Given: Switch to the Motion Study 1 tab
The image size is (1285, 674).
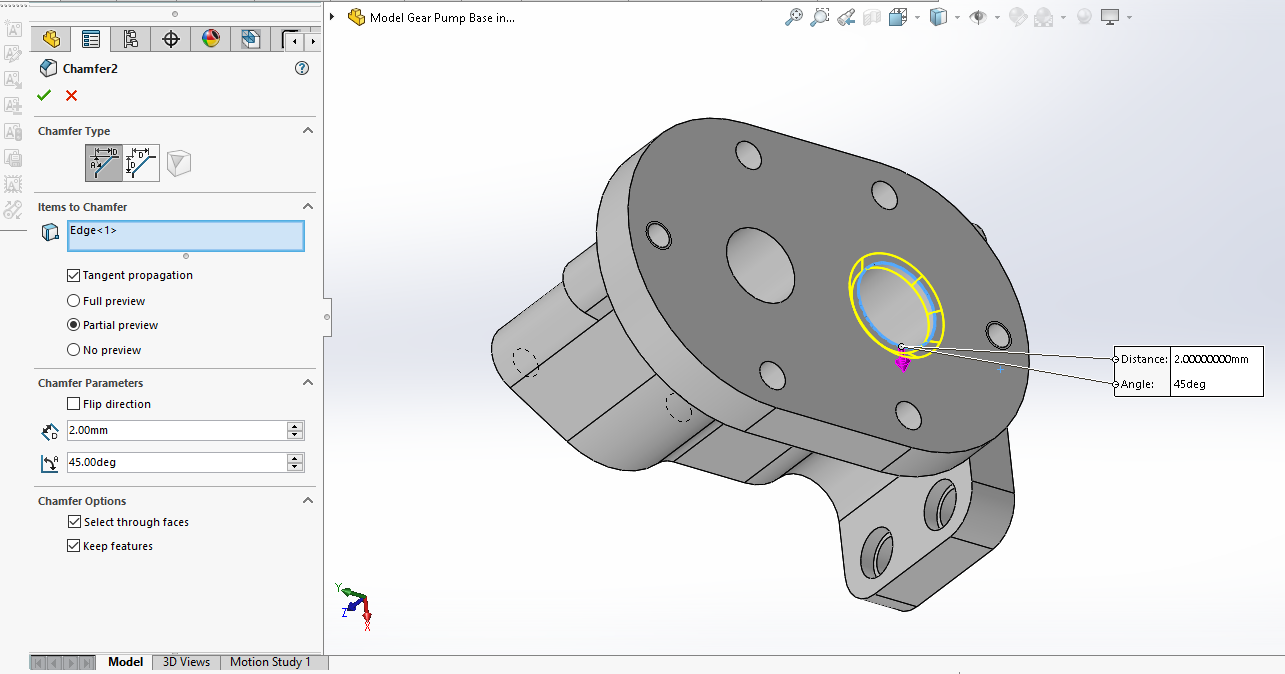Looking at the screenshot, I should click(270, 662).
